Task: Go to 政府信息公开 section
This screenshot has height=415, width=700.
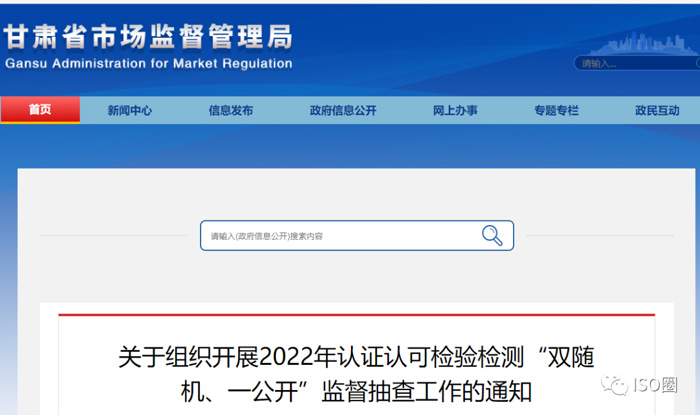Action: click(343, 110)
